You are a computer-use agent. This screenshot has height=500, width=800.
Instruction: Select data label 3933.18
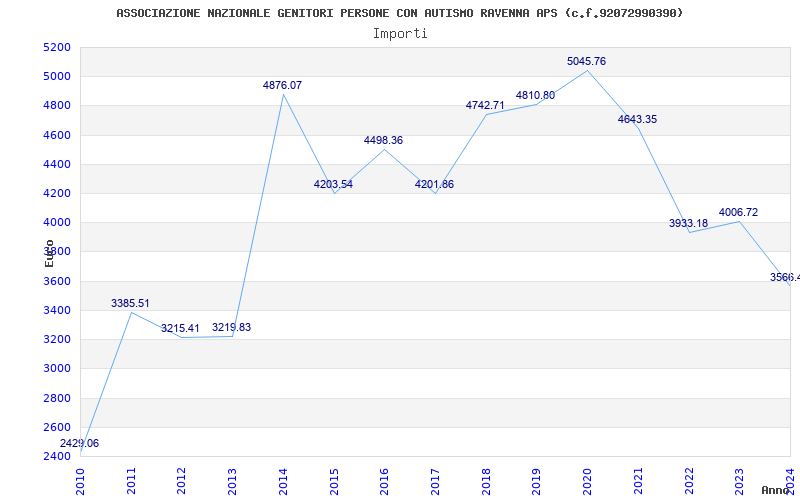(x=688, y=223)
